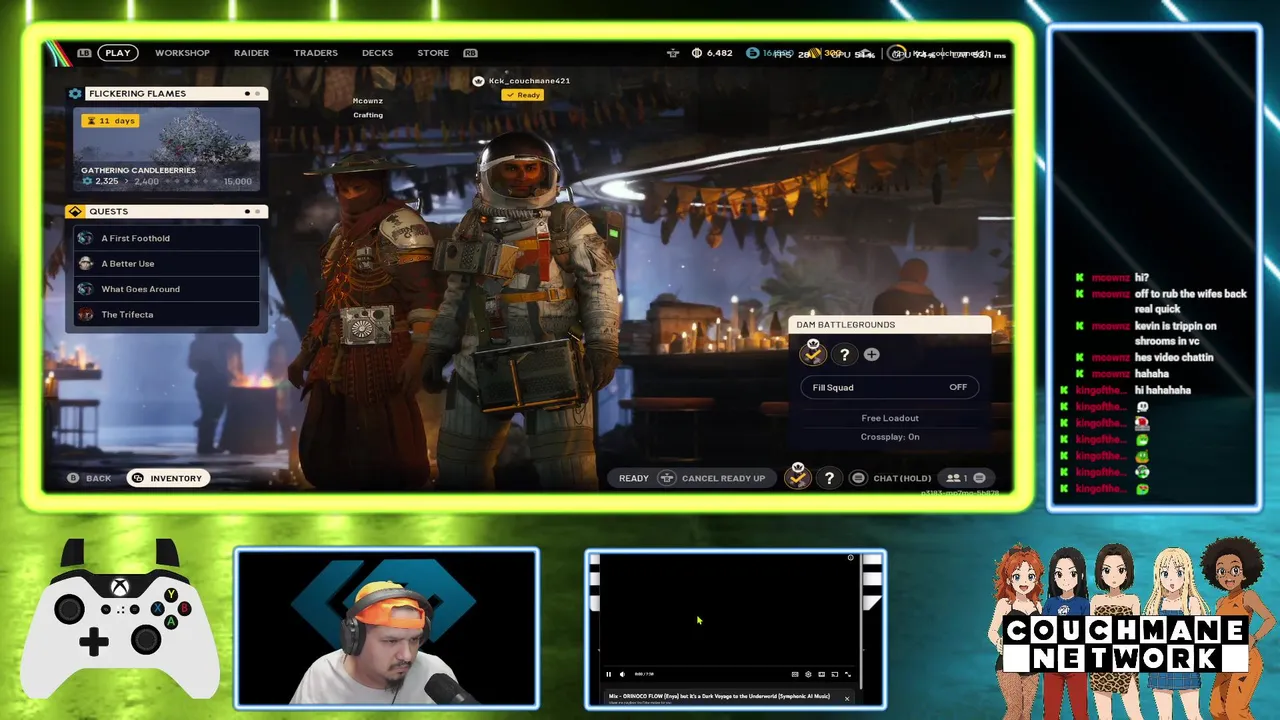
Task: Switch to the WORKSHOP tab
Action: click(x=182, y=53)
